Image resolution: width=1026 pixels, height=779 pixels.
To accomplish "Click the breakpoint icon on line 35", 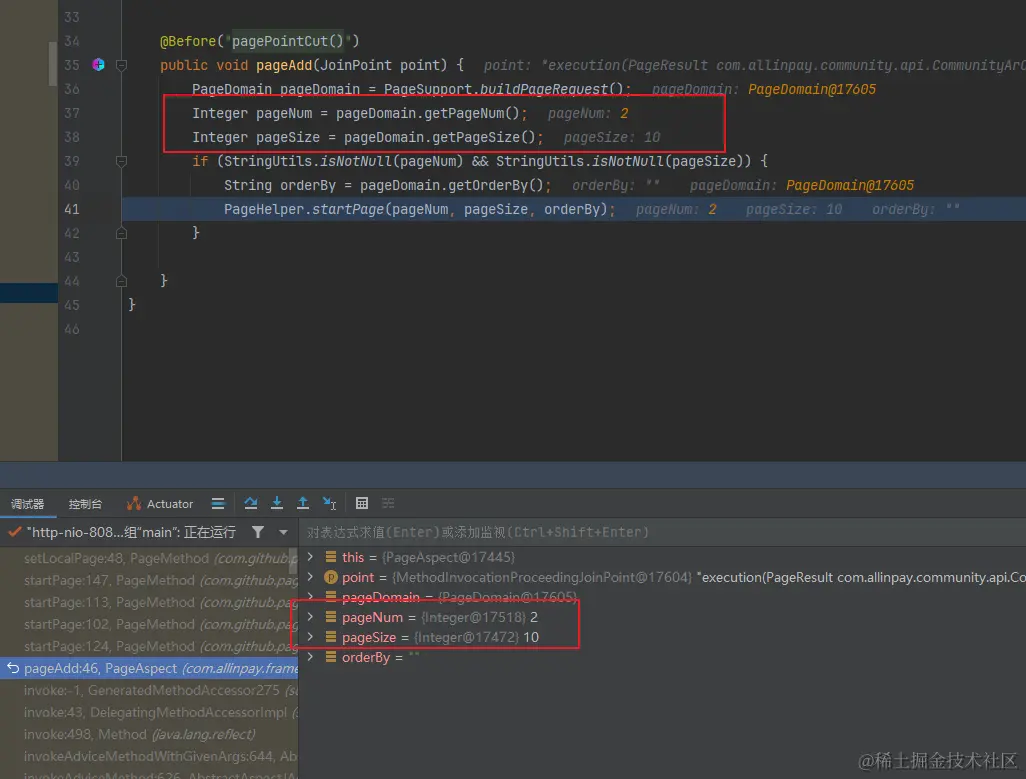I will coord(98,64).
